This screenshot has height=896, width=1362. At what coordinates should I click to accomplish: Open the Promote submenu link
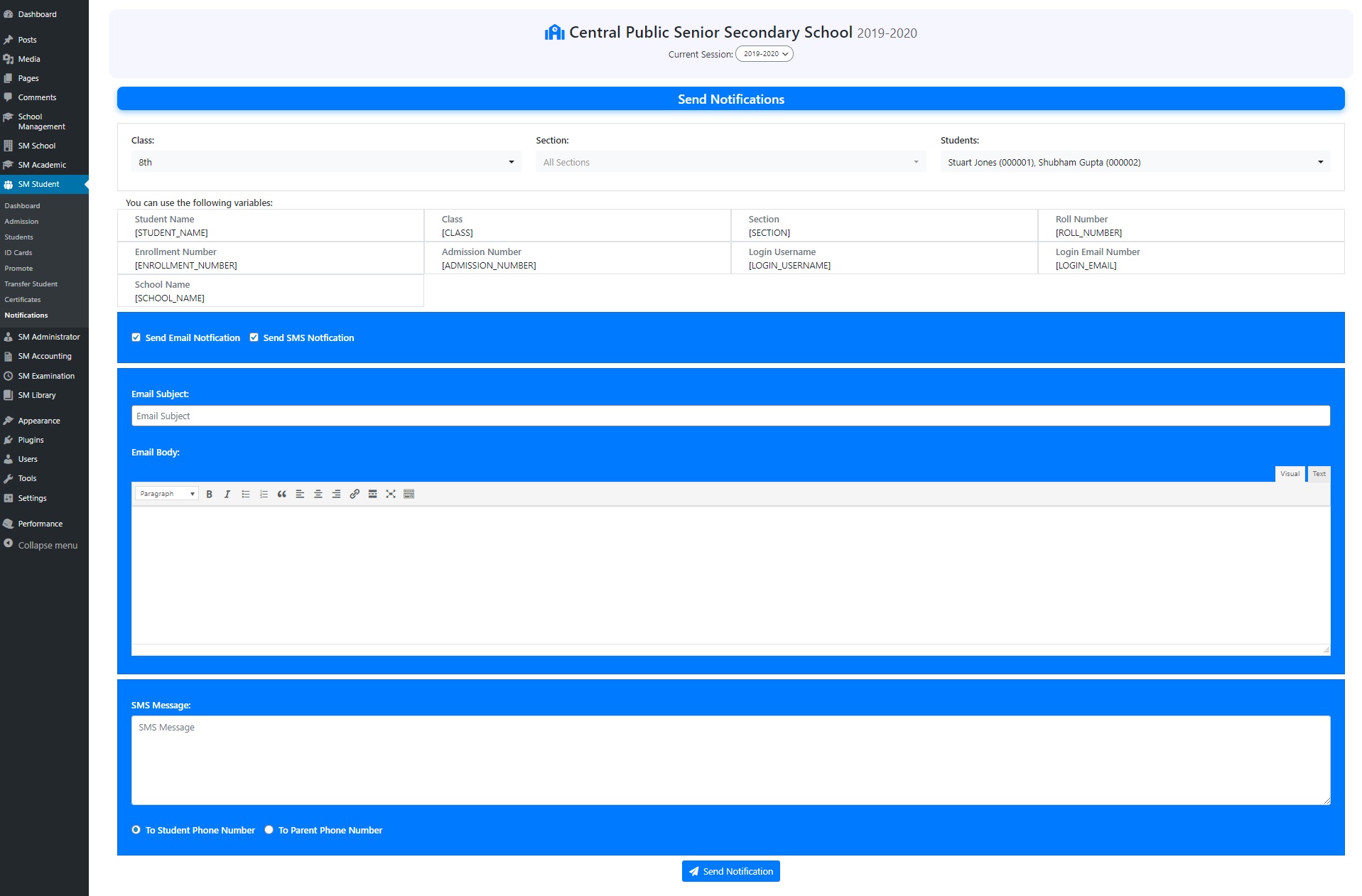[x=18, y=269]
